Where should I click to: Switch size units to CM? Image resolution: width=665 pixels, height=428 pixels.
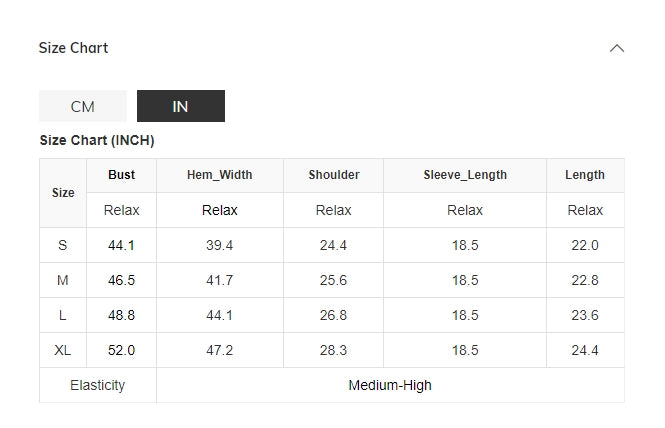83,106
